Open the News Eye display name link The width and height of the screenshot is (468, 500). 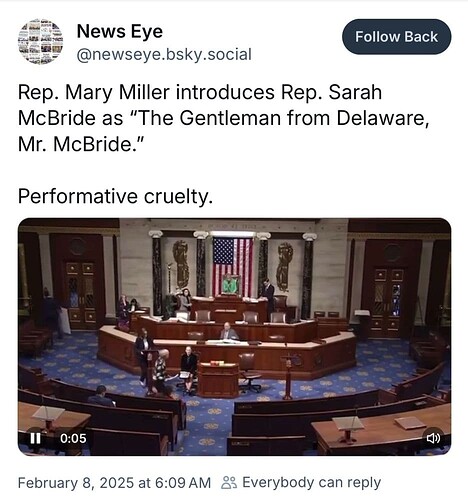coord(120,31)
